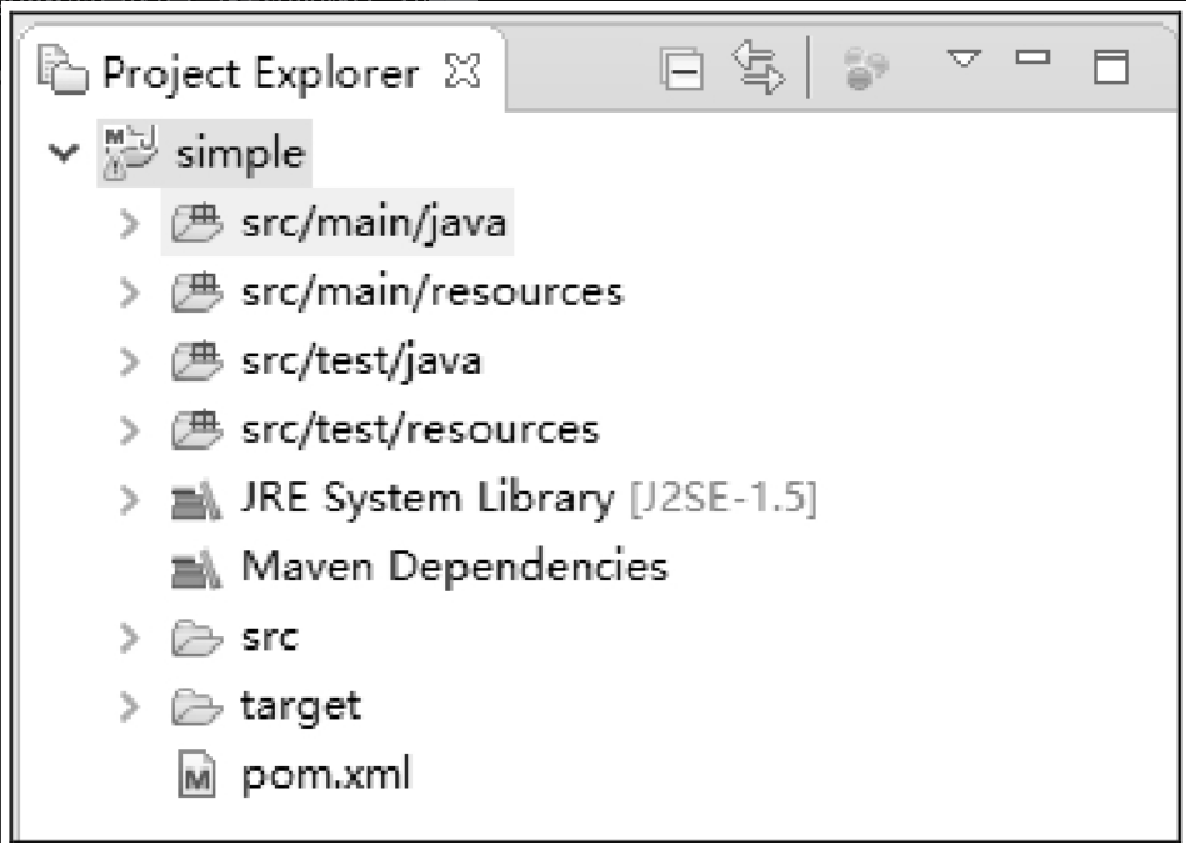Expand the src/main/java source folder
1186x843 pixels.
pos(130,224)
